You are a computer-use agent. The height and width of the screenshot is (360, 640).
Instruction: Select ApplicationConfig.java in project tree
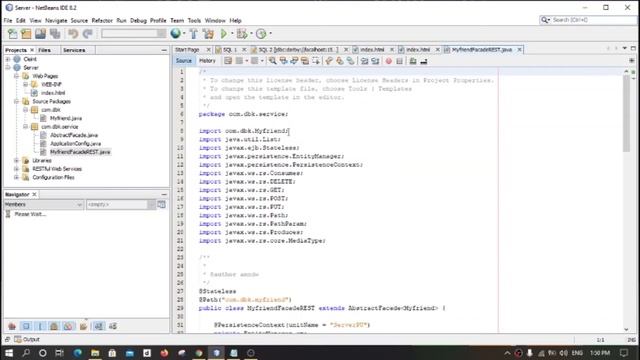coord(76,144)
